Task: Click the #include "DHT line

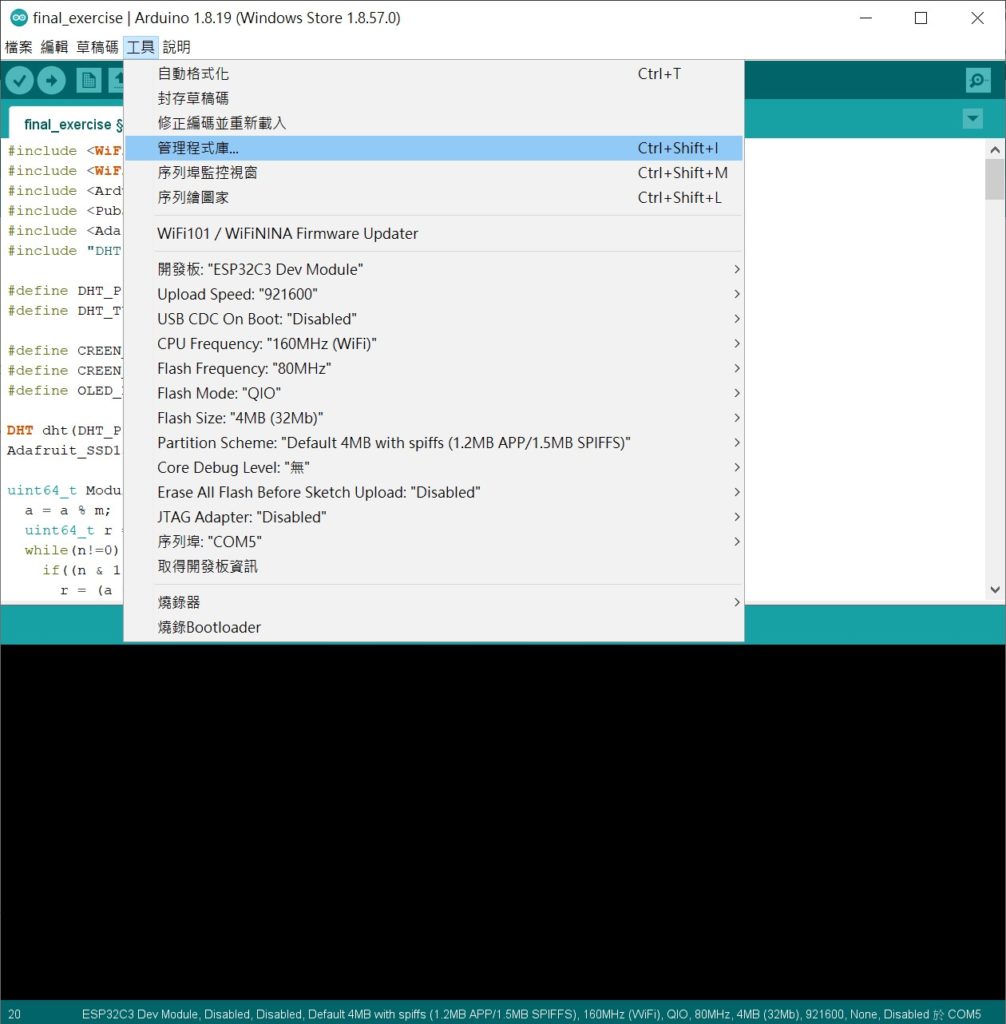Action: (64, 251)
